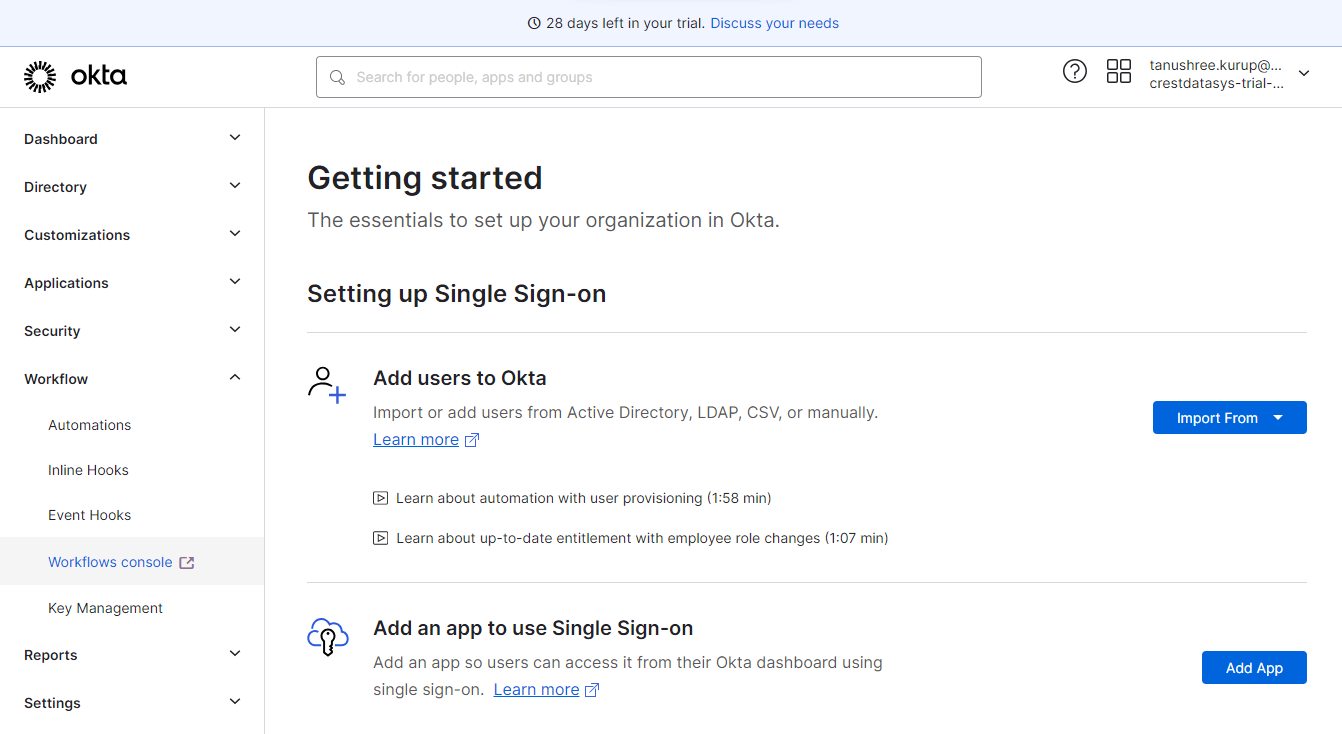The image size is (1342, 734).
Task: Open the Import From dropdown
Action: 1230,418
